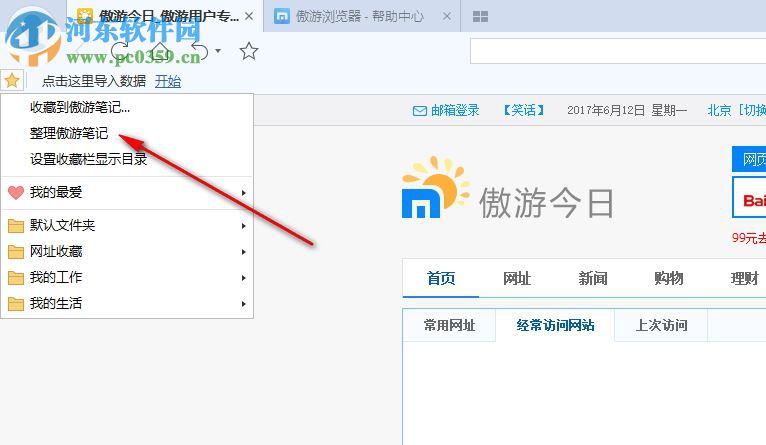
Task: Click the favorites star icon in bookmarks bar
Action: 12,80
